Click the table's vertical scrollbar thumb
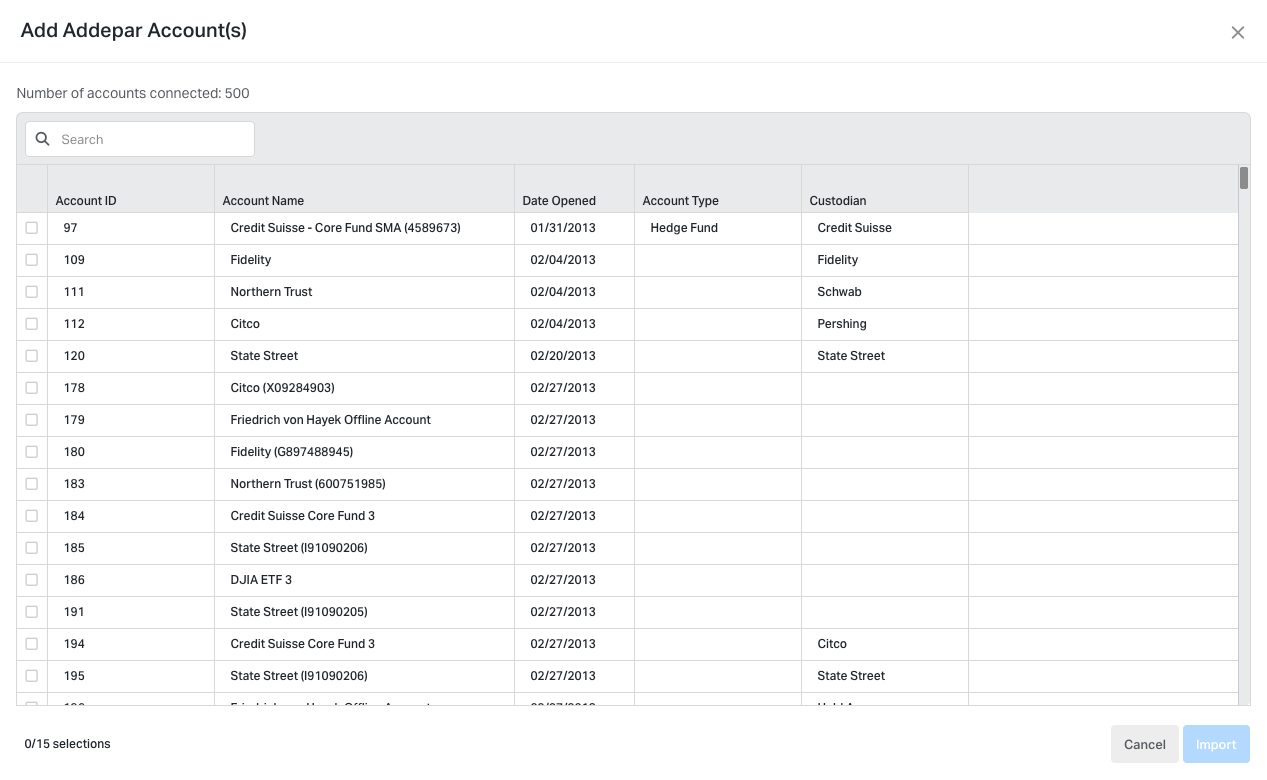 1244,178
